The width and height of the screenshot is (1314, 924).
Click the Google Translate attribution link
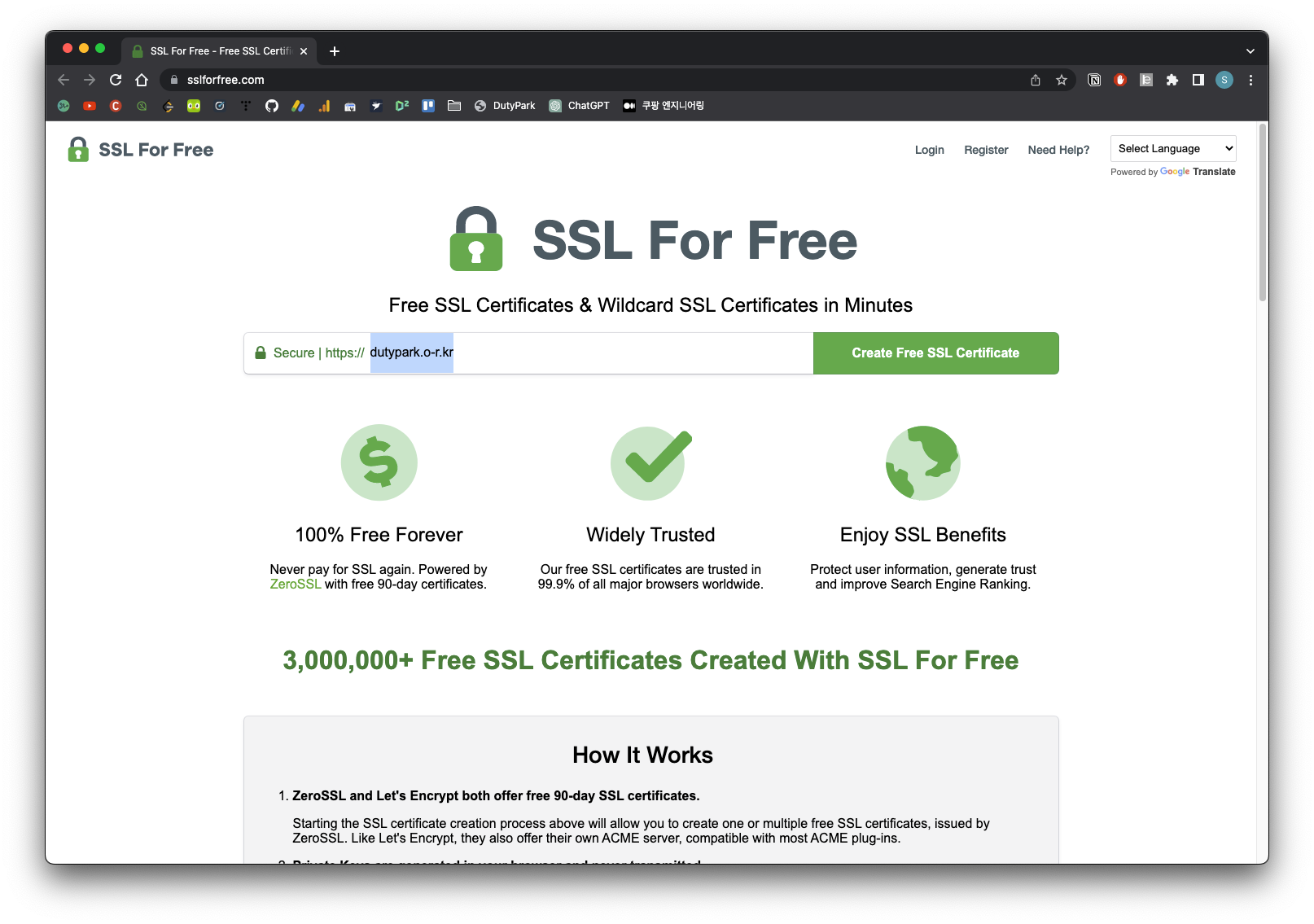click(x=1198, y=172)
